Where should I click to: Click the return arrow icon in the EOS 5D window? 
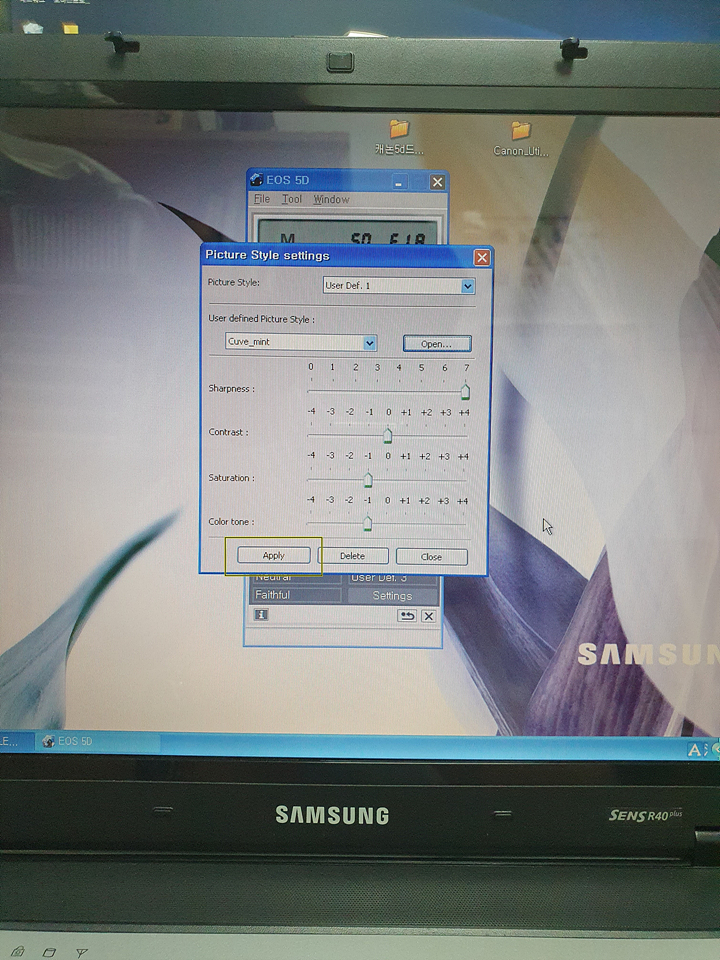pyautogui.click(x=407, y=616)
